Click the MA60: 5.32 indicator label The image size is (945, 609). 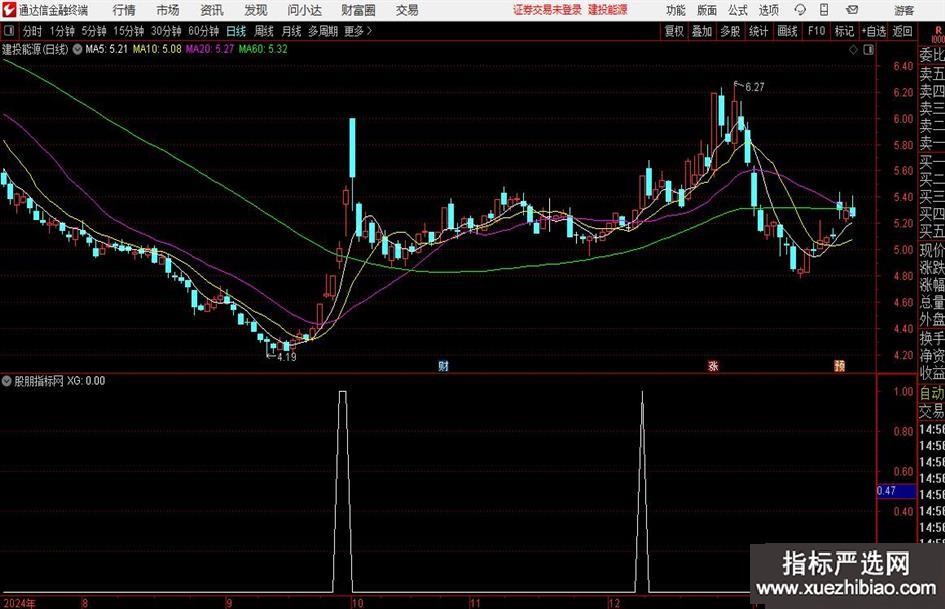click(x=263, y=49)
